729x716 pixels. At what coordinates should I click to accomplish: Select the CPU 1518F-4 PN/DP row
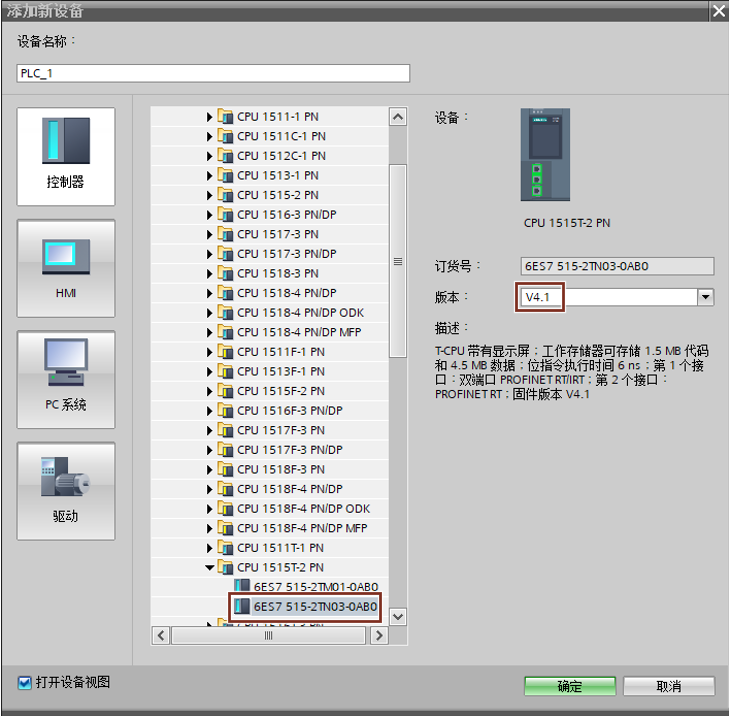click(270, 489)
